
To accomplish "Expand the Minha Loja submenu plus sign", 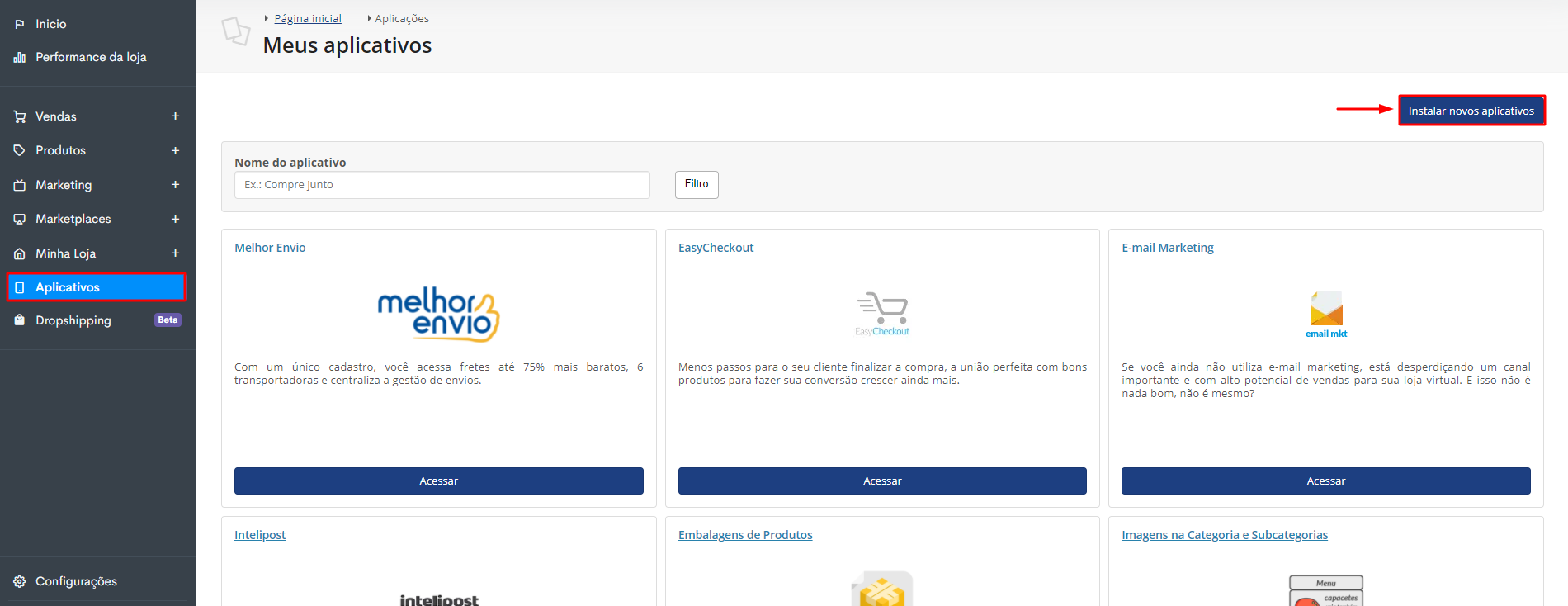I will coord(175,253).
